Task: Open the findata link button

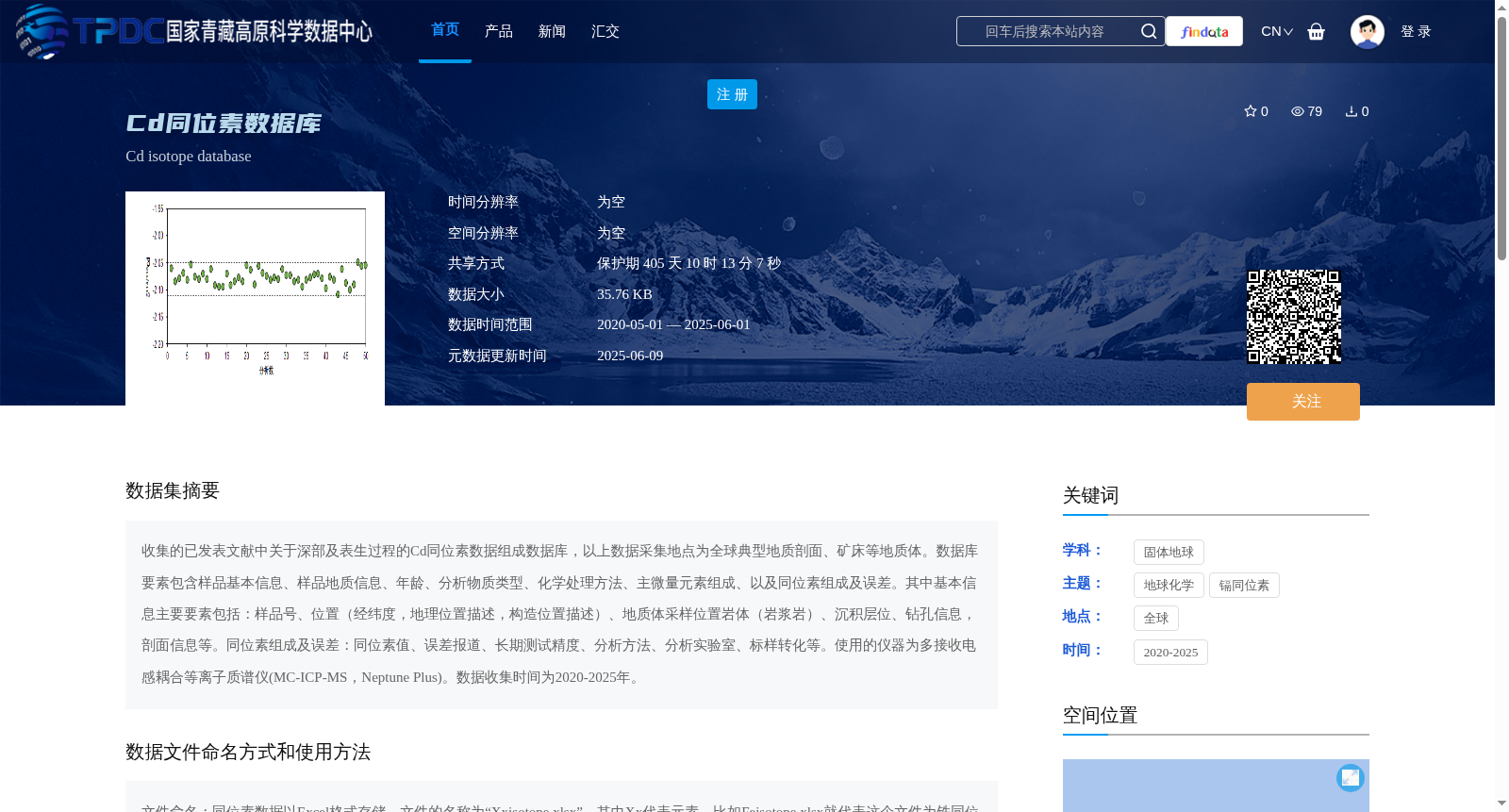Action: (1204, 31)
